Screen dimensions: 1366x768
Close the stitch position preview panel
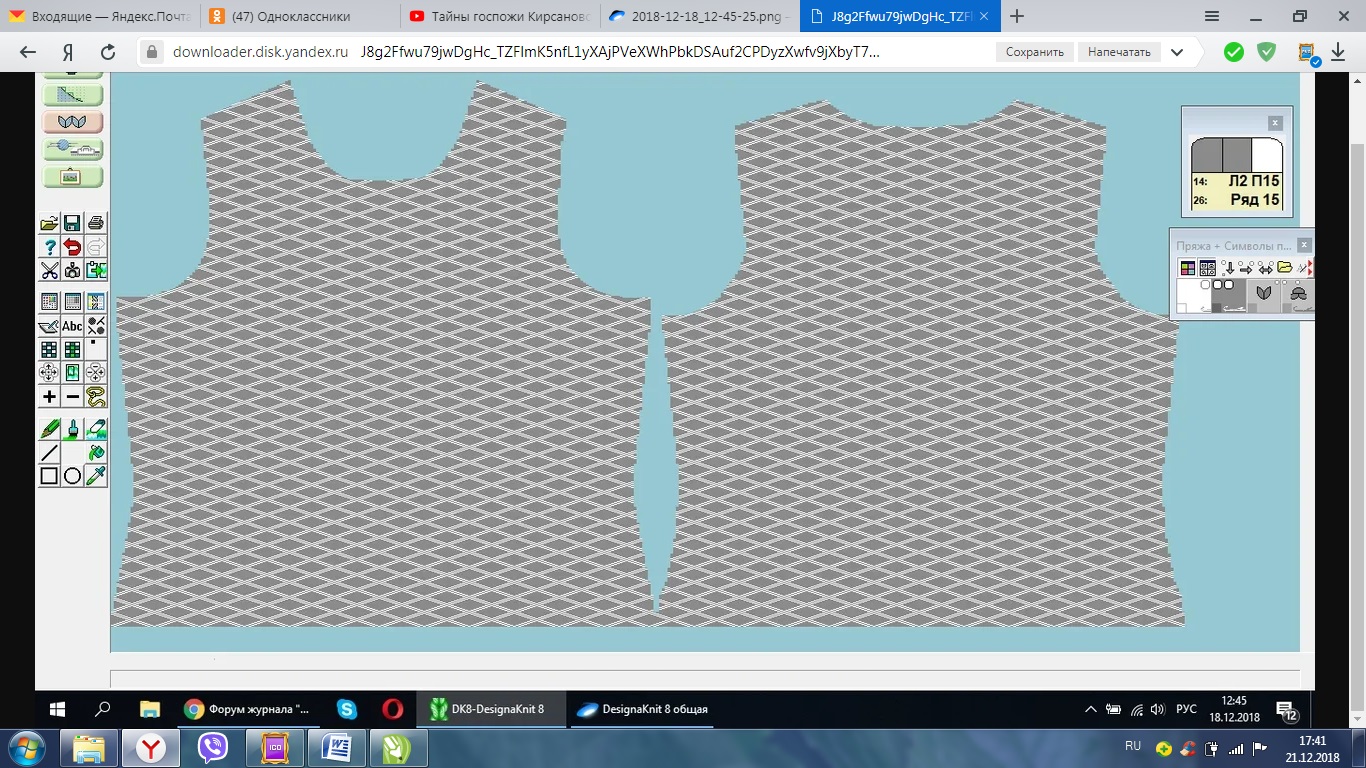click(1275, 123)
